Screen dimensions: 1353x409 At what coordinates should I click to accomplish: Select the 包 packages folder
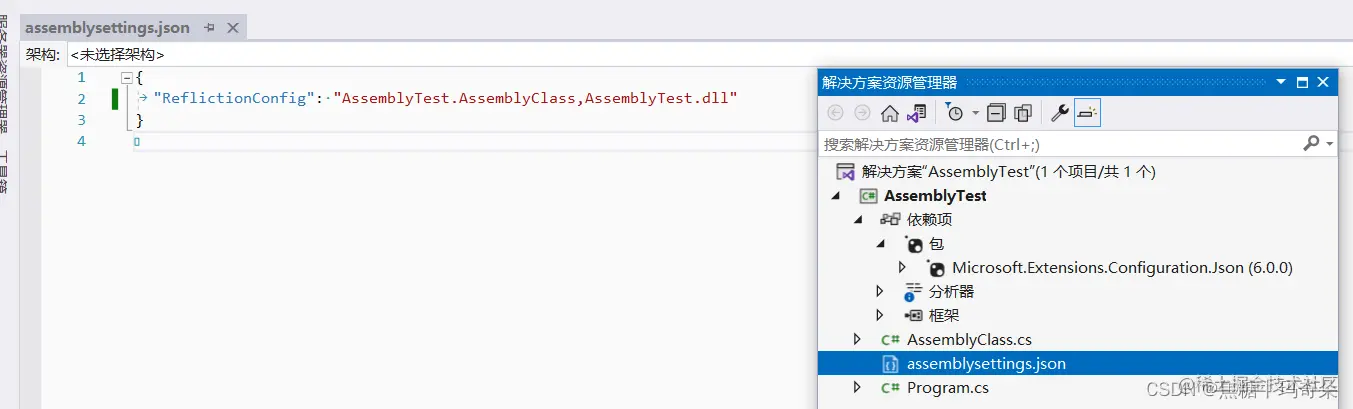(937, 244)
